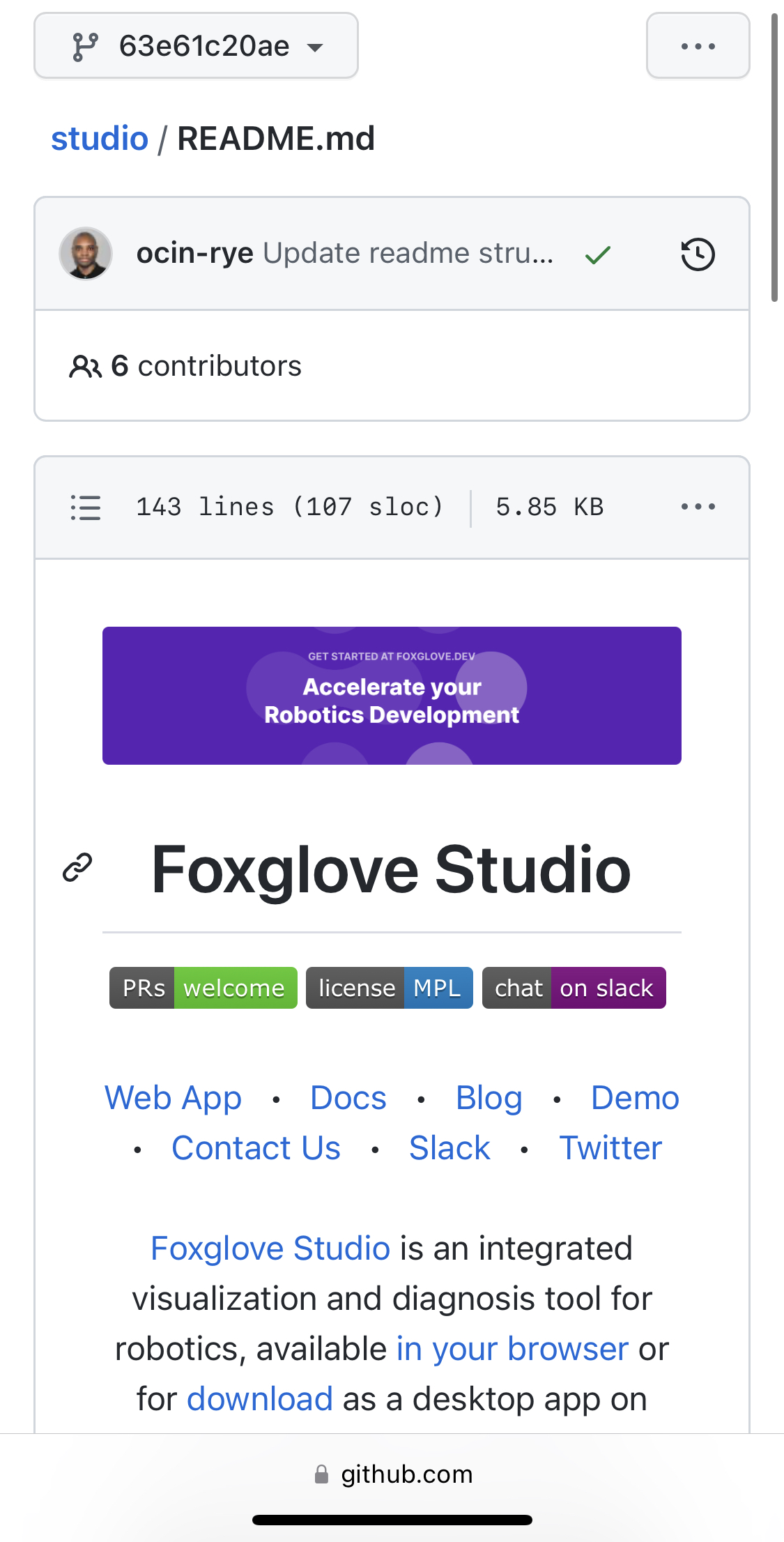Open the studio breadcrumb link
Image resolution: width=784 pixels, height=1542 pixels.
click(x=100, y=138)
